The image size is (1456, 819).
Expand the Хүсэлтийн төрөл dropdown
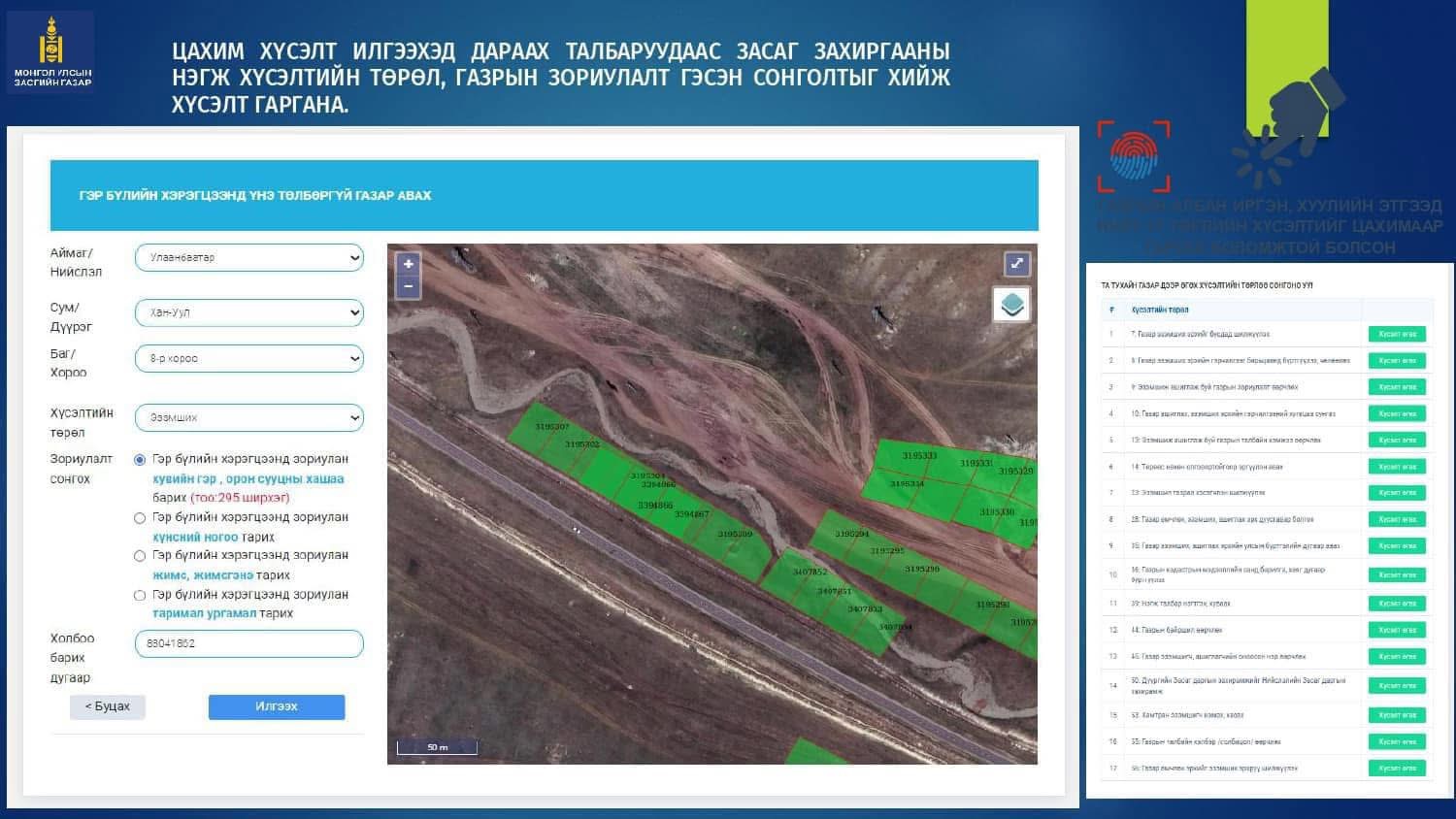248,417
